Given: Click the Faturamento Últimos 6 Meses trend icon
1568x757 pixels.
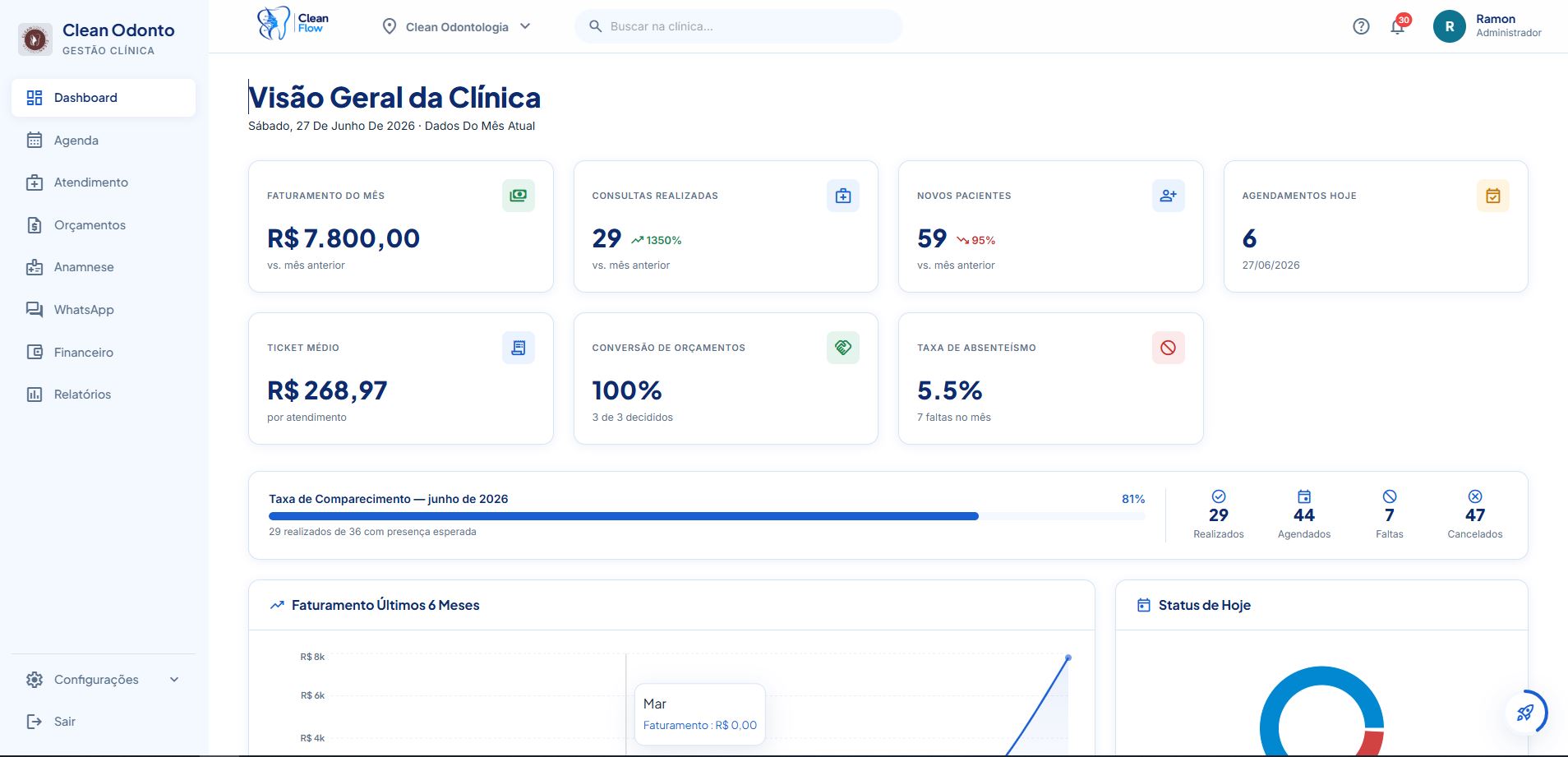Looking at the screenshot, I should (277, 605).
